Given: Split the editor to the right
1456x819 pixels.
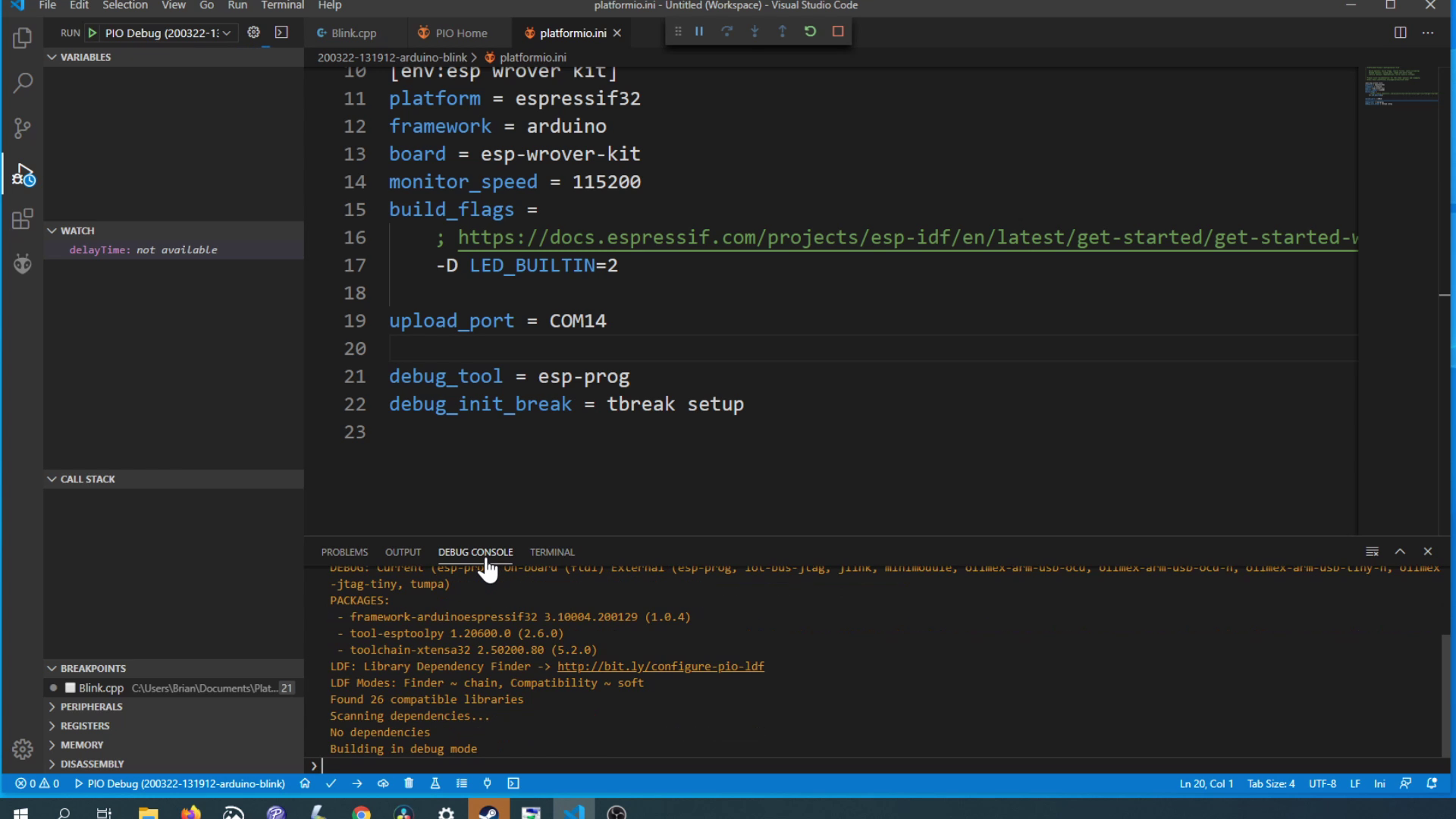Looking at the screenshot, I should click(1400, 33).
